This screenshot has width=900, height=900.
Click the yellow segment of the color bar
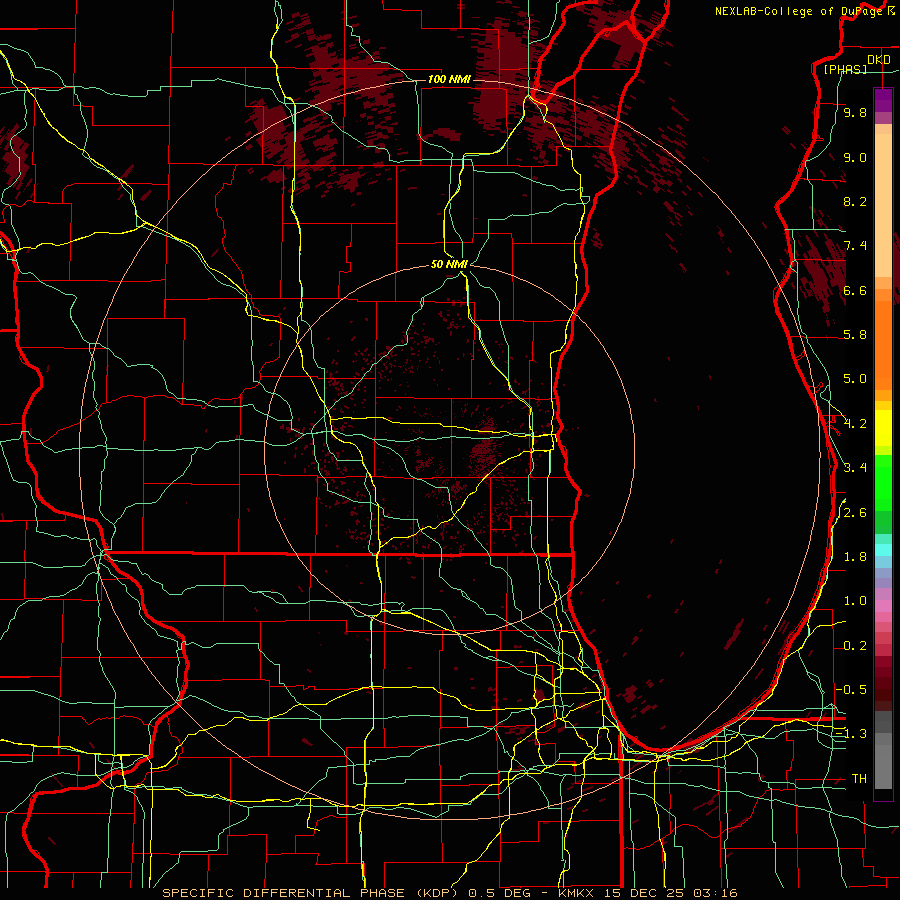click(x=883, y=428)
